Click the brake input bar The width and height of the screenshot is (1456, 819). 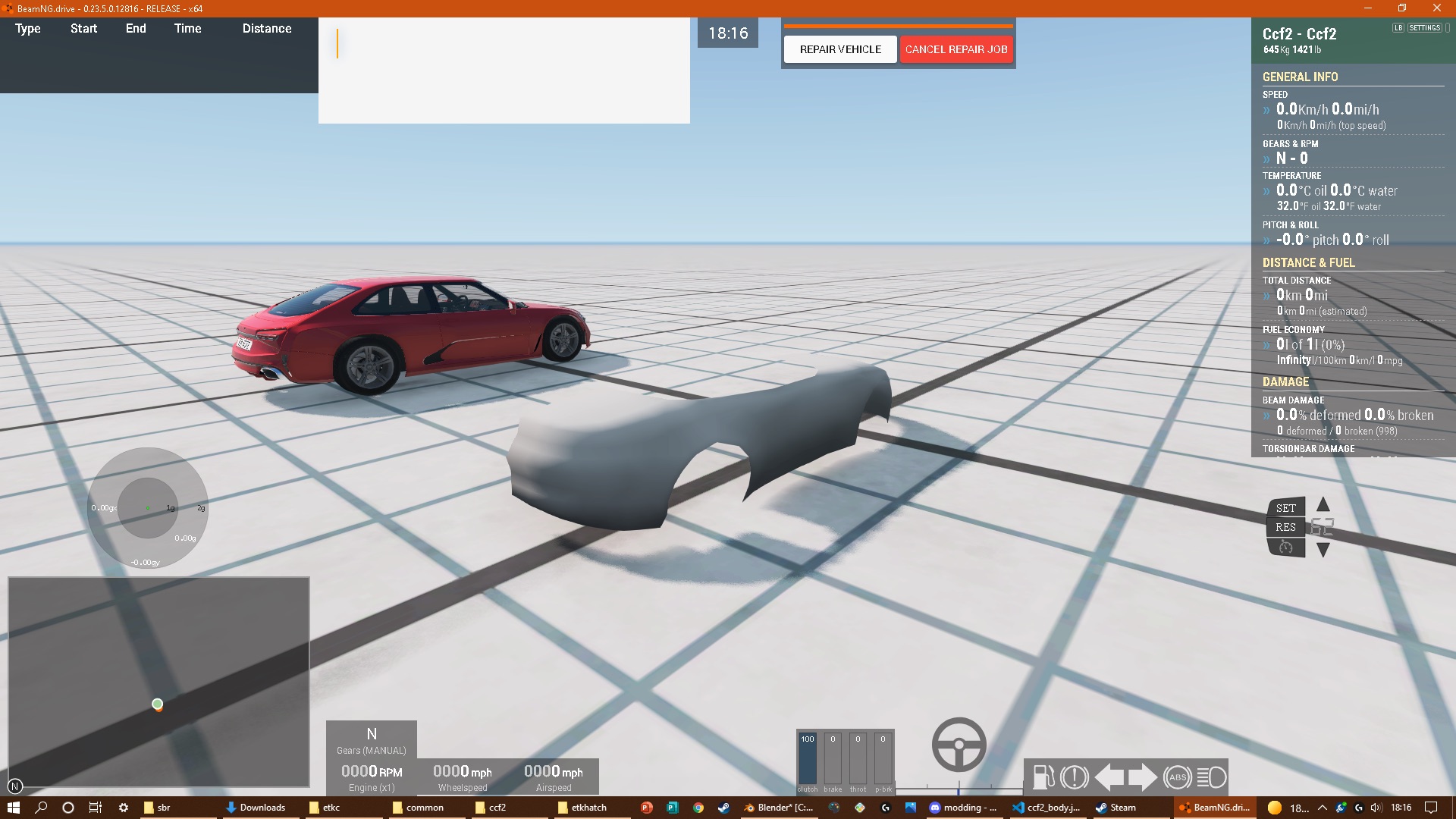(x=833, y=759)
